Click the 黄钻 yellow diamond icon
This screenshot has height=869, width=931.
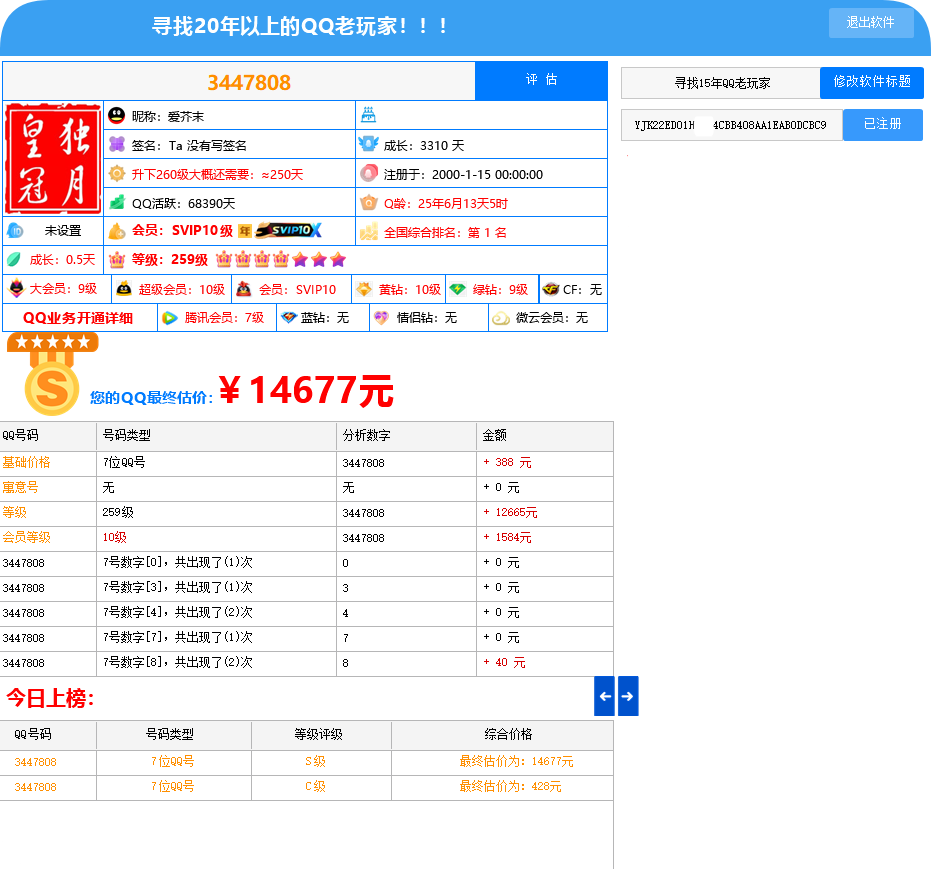(363, 289)
